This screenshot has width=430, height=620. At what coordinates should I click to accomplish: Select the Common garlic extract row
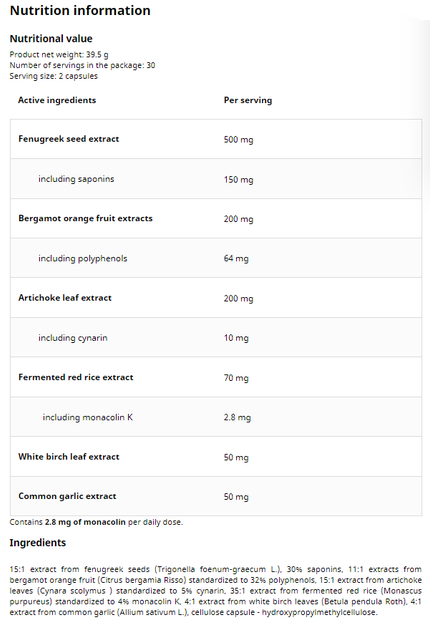click(216, 496)
